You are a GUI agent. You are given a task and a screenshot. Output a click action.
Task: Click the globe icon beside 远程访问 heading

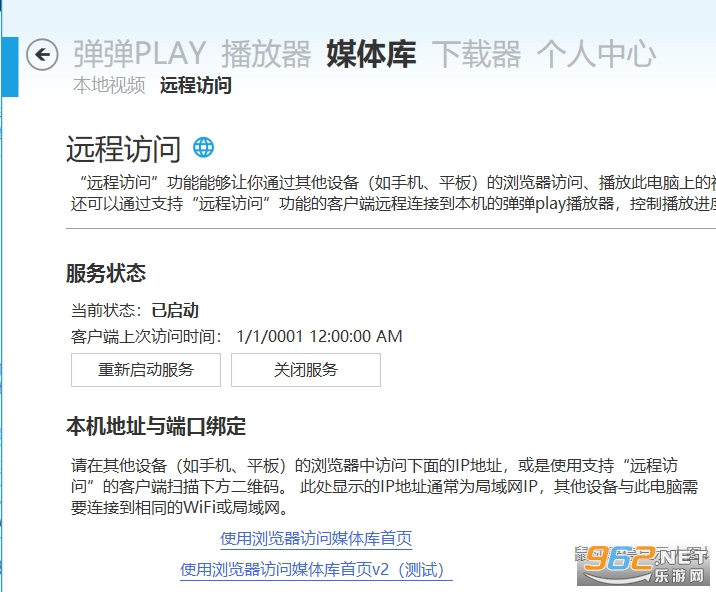coord(203,148)
